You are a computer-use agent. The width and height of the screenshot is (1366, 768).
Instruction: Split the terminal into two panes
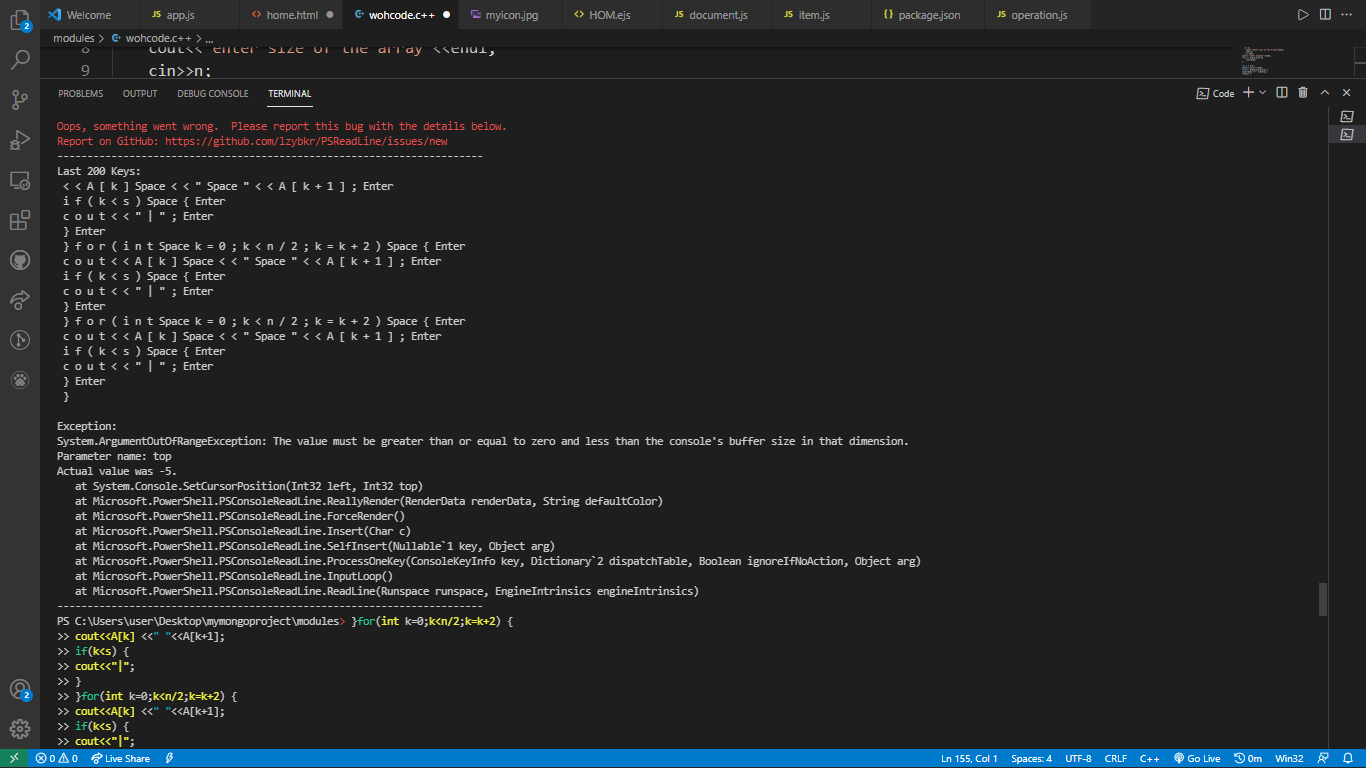pos(1282,92)
